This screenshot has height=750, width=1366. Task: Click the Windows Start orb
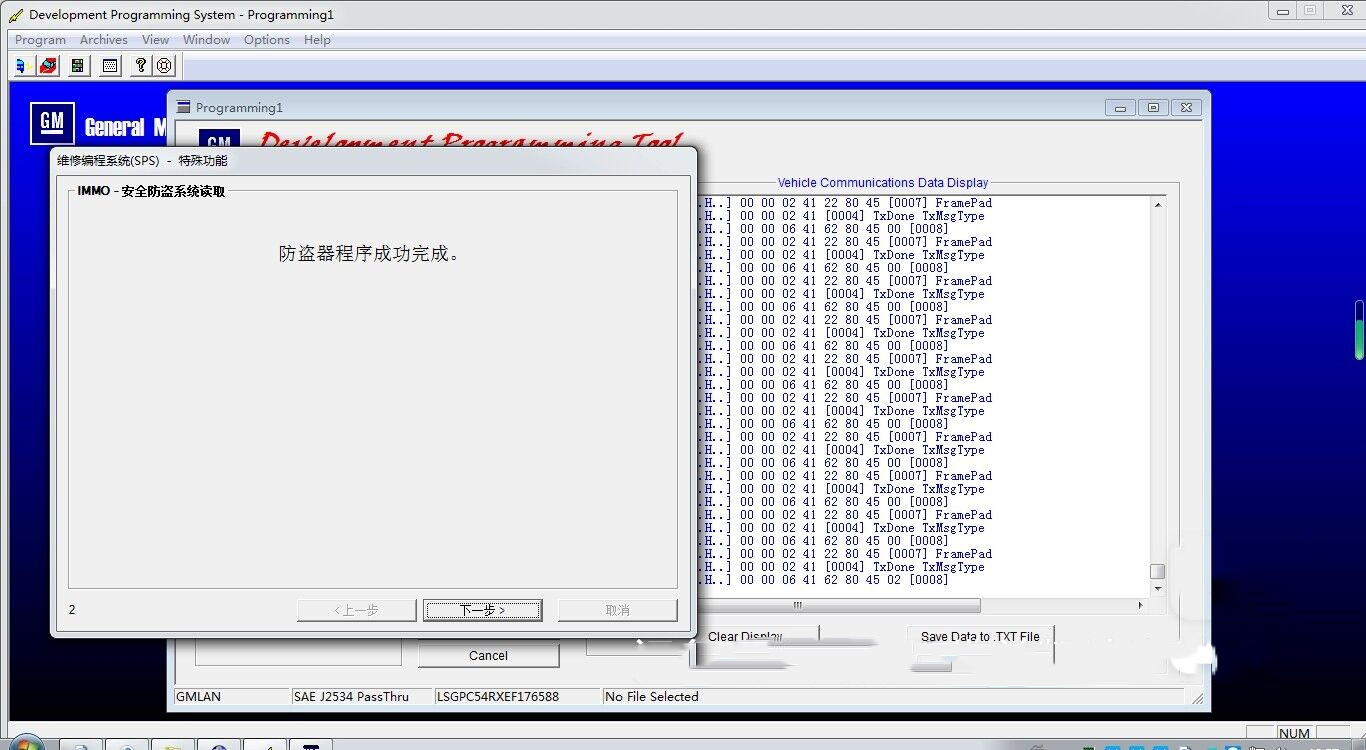pos(25,743)
